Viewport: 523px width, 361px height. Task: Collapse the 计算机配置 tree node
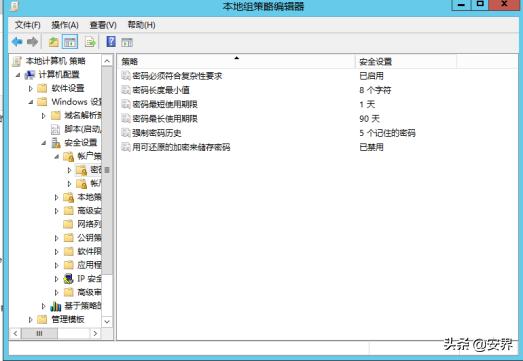(x=18, y=75)
